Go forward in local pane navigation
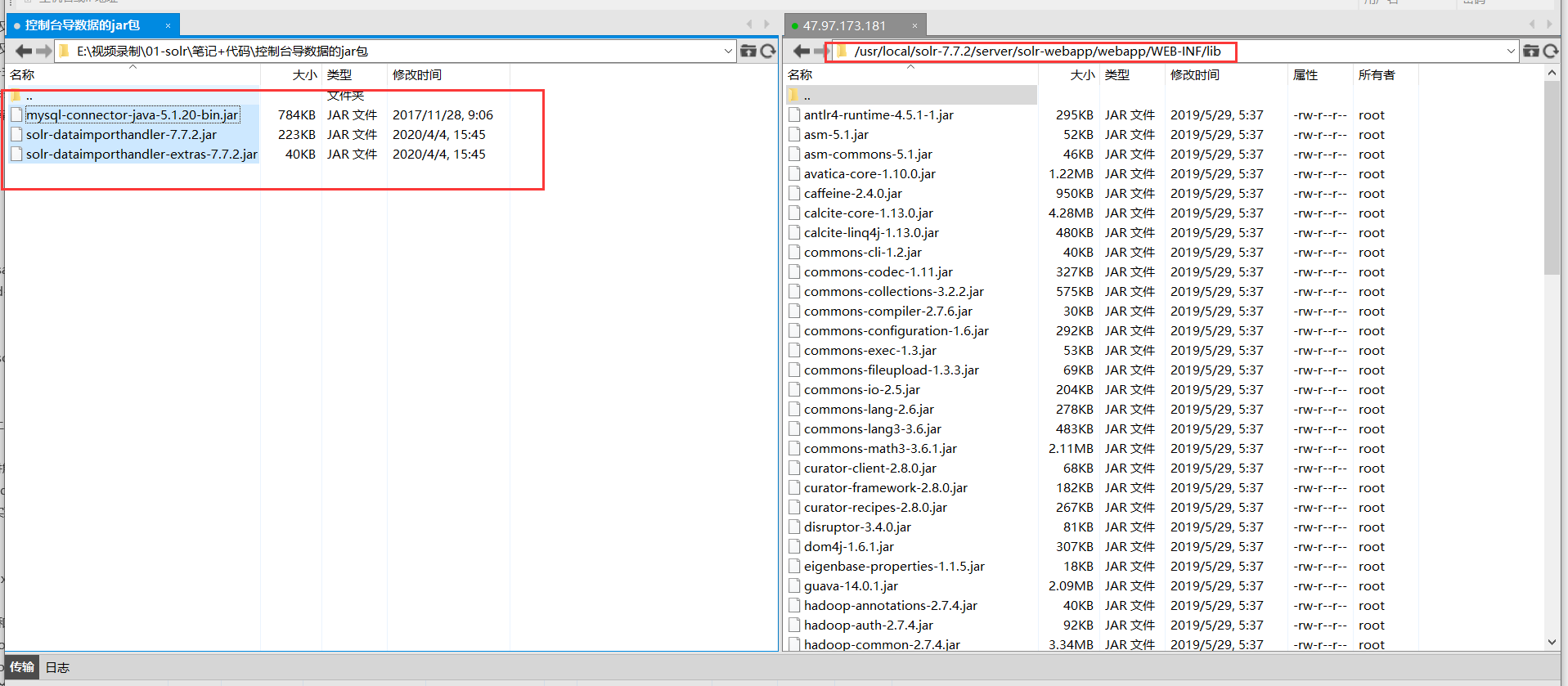Viewport: 1568px width, 686px height. click(x=44, y=52)
